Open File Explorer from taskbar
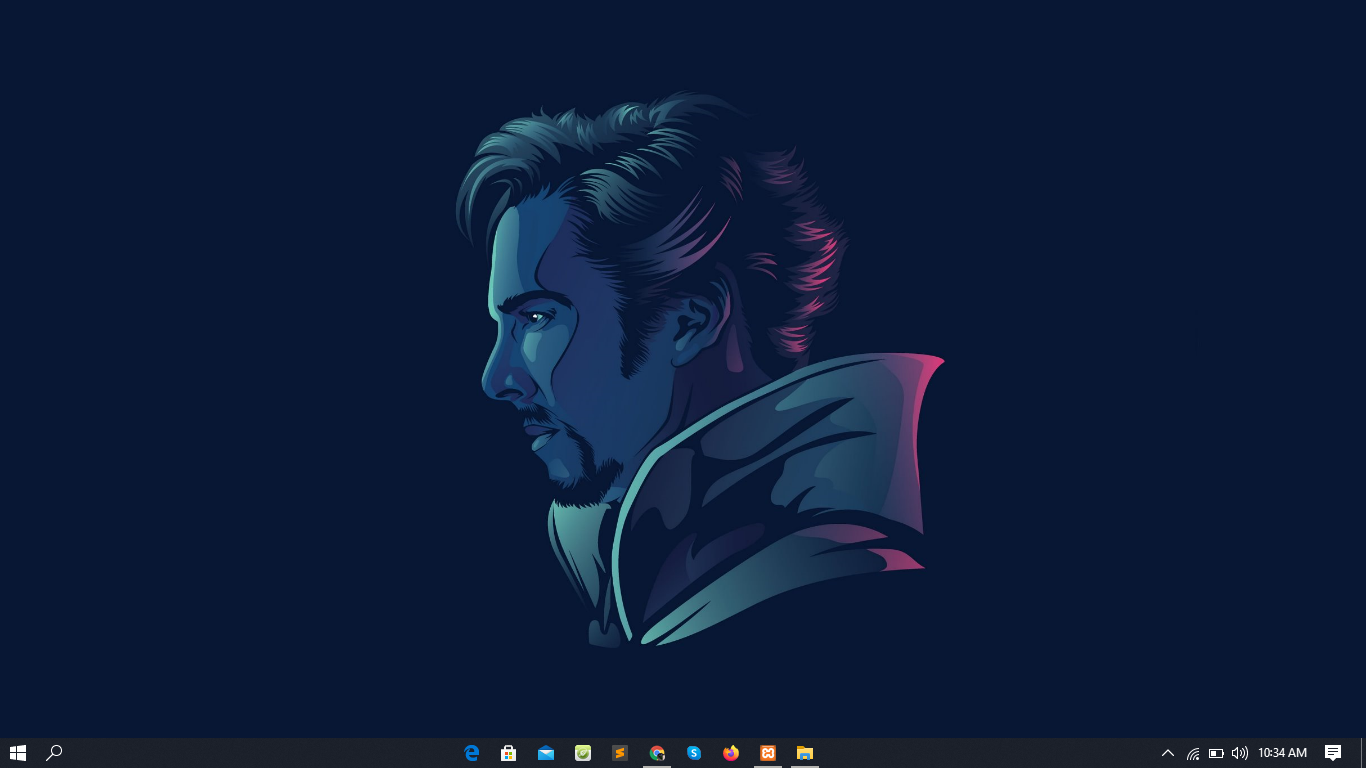 click(805, 753)
